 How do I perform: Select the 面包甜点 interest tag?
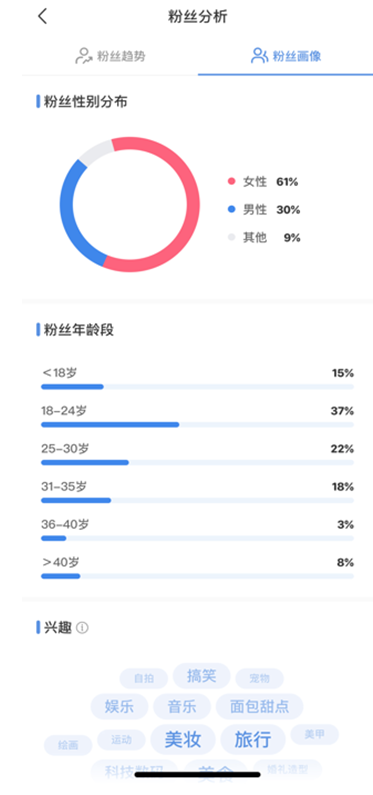coord(259,707)
